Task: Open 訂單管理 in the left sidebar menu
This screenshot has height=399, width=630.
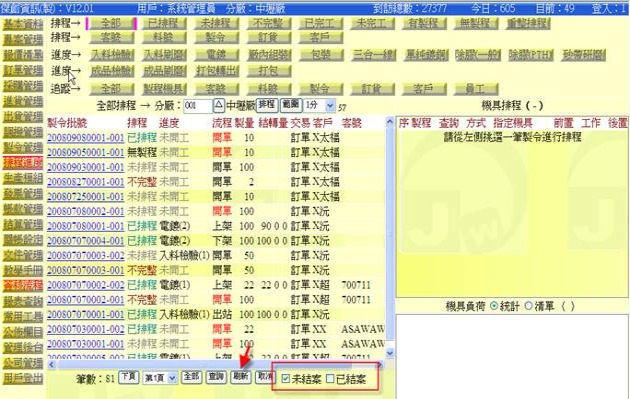Action: (23, 70)
